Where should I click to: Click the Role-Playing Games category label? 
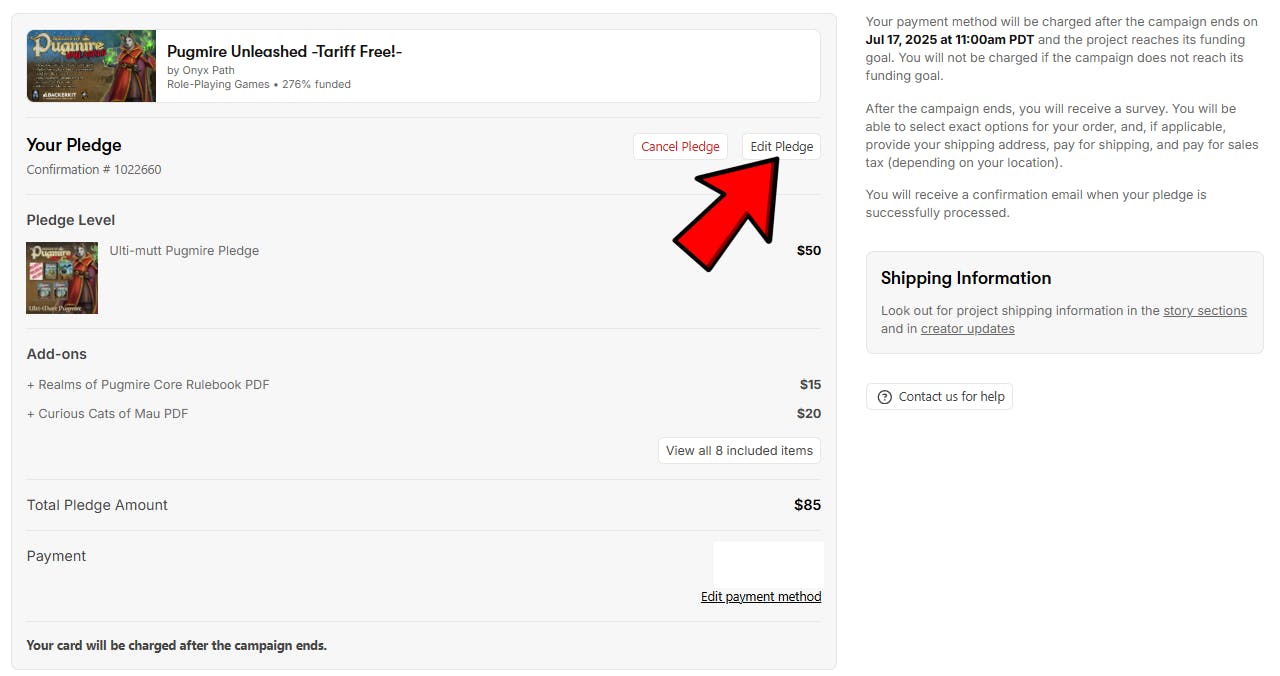coord(218,85)
